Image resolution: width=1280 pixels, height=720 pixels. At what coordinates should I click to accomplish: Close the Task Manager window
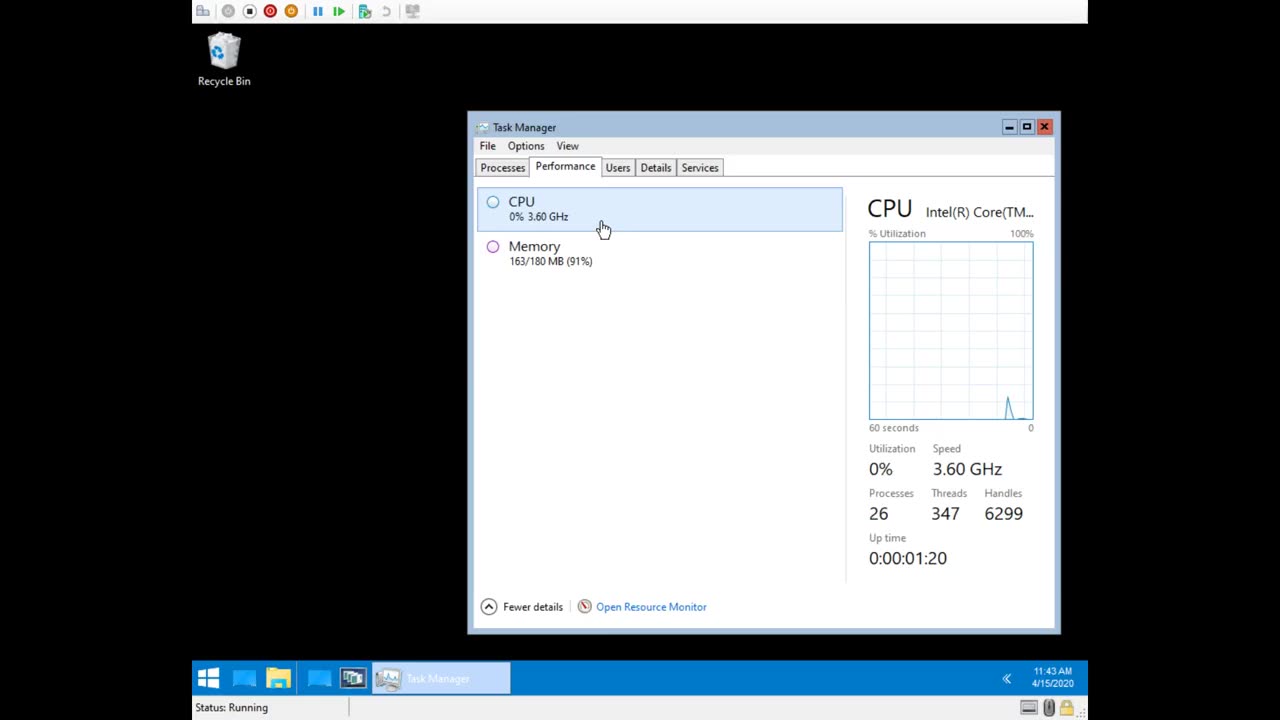(1044, 127)
